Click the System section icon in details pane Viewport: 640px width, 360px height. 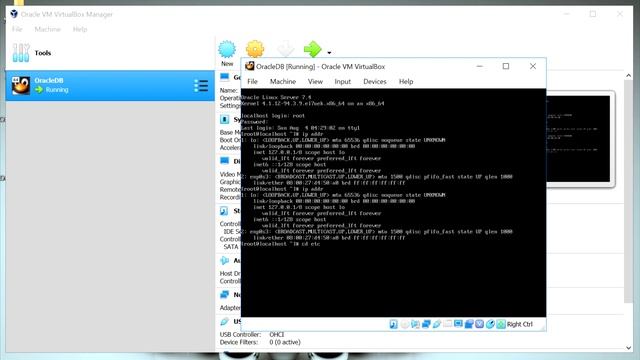[x=224, y=119]
